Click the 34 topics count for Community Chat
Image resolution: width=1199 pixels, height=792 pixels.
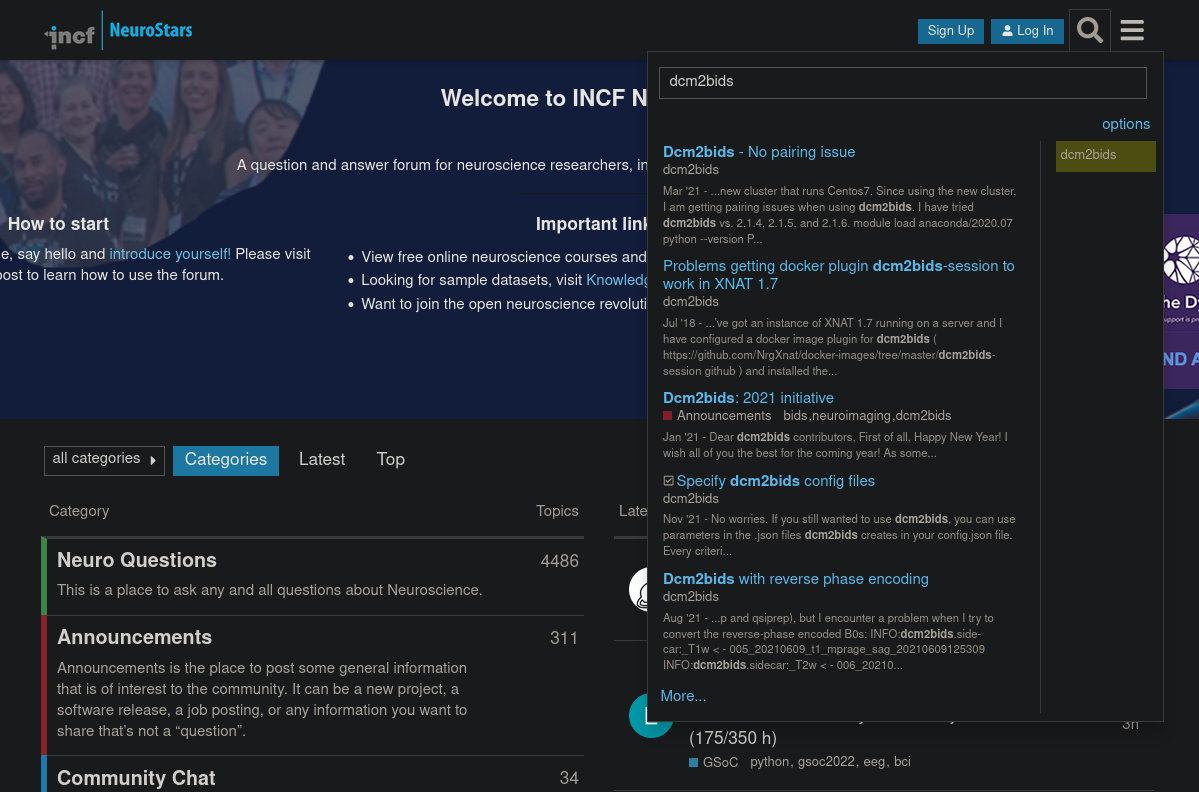(x=569, y=778)
